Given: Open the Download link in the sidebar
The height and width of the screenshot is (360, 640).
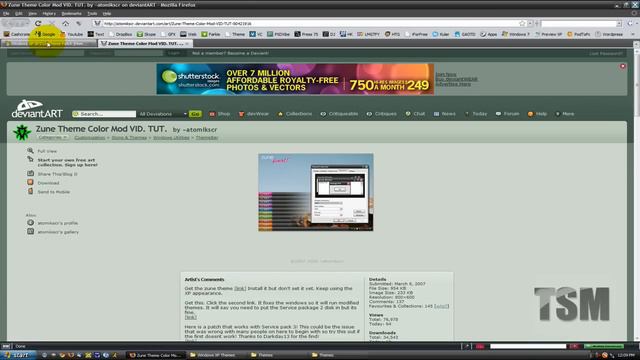Looking at the screenshot, I should point(43,183).
